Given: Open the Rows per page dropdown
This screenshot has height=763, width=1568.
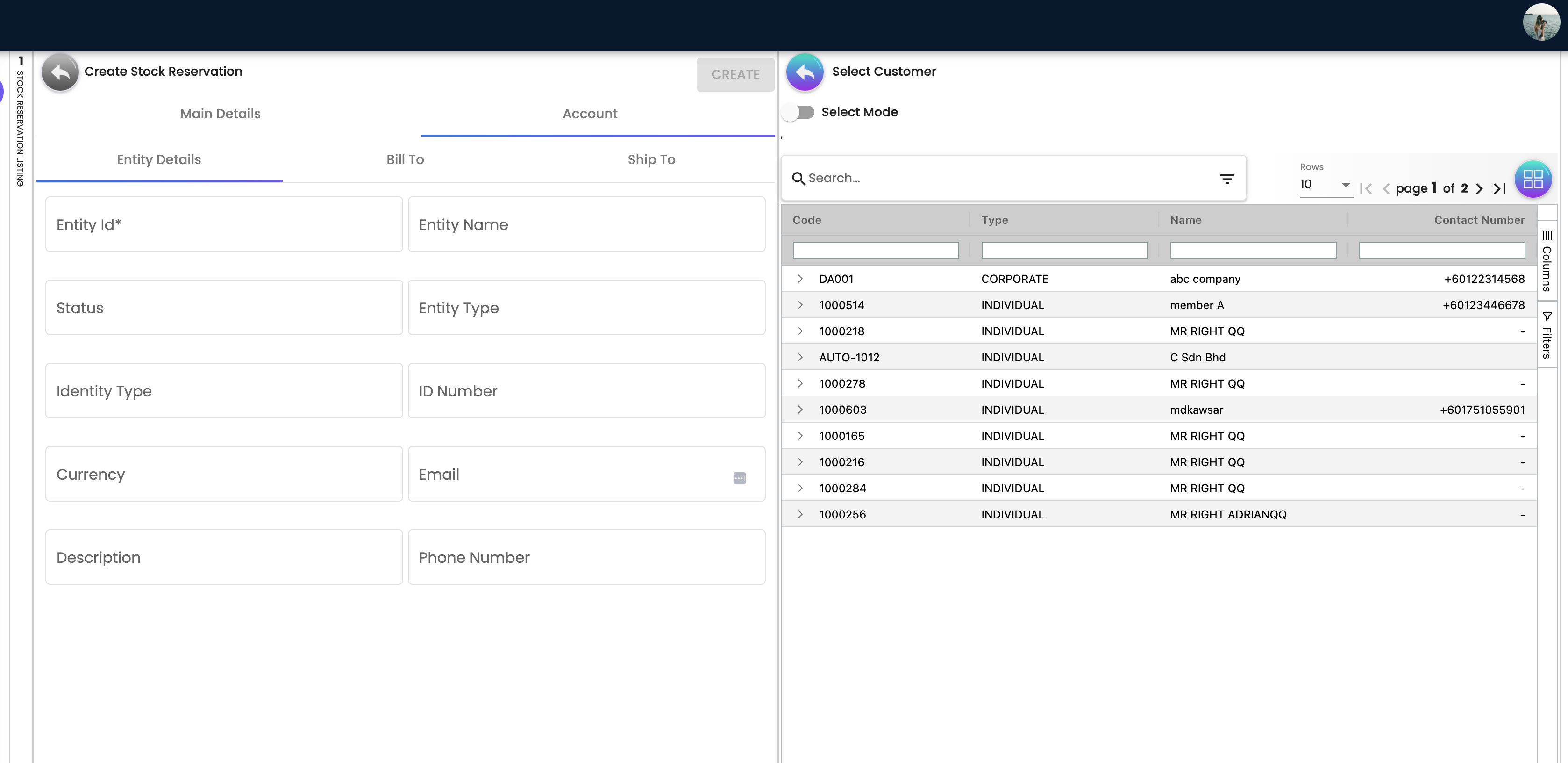Looking at the screenshot, I should [x=1326, y=185].
